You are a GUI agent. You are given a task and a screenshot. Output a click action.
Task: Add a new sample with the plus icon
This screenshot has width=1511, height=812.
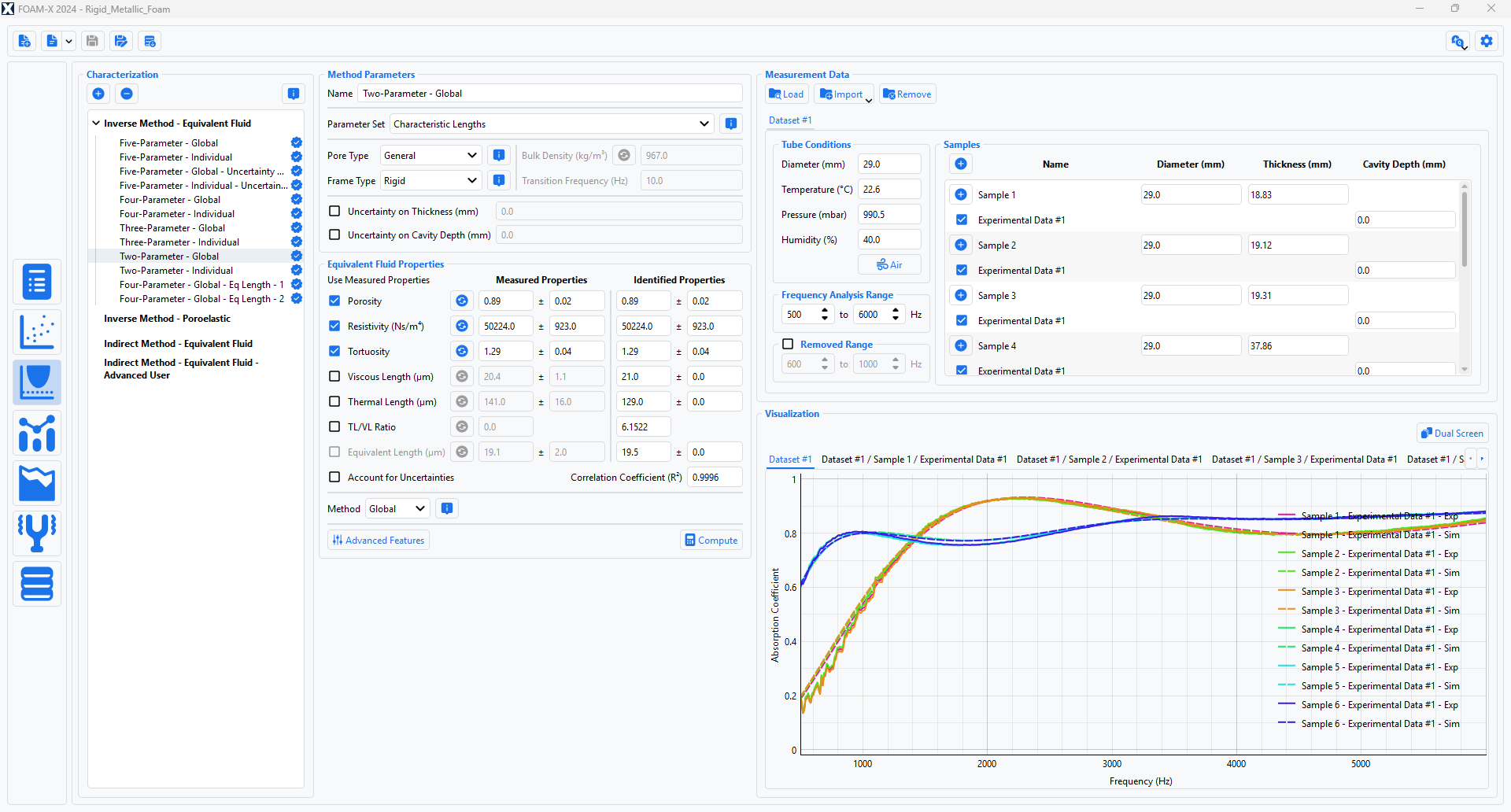961,164
